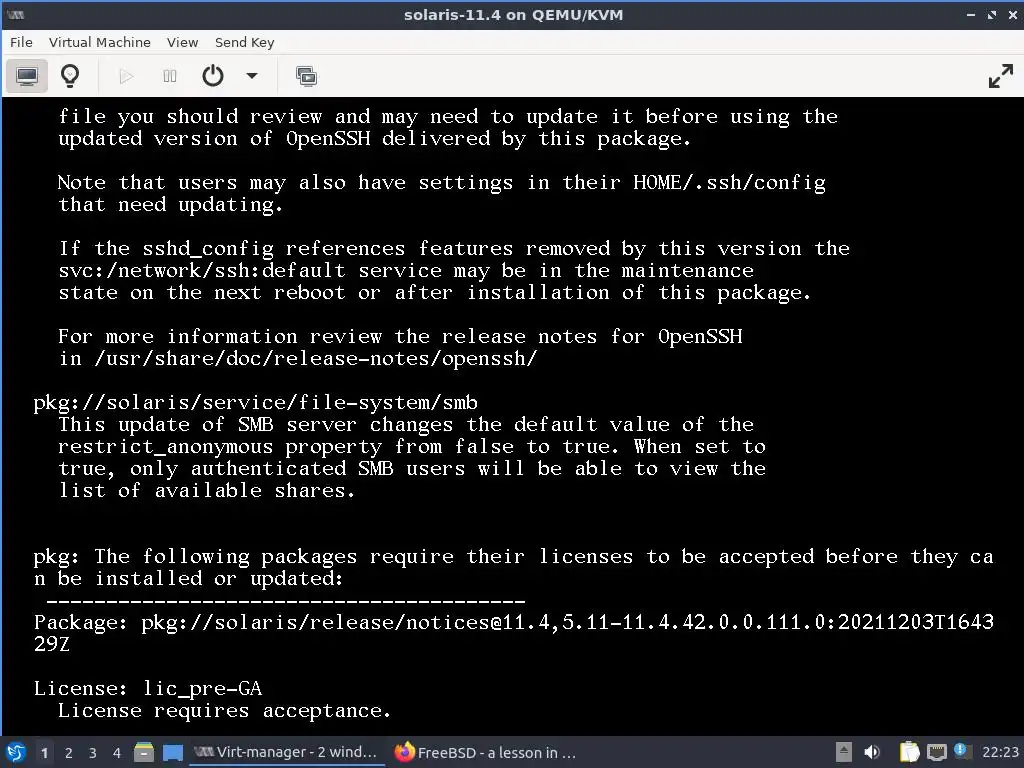Launch the file manager from the taskbar
Screen dimensions: 1024x768
(144, 753)
